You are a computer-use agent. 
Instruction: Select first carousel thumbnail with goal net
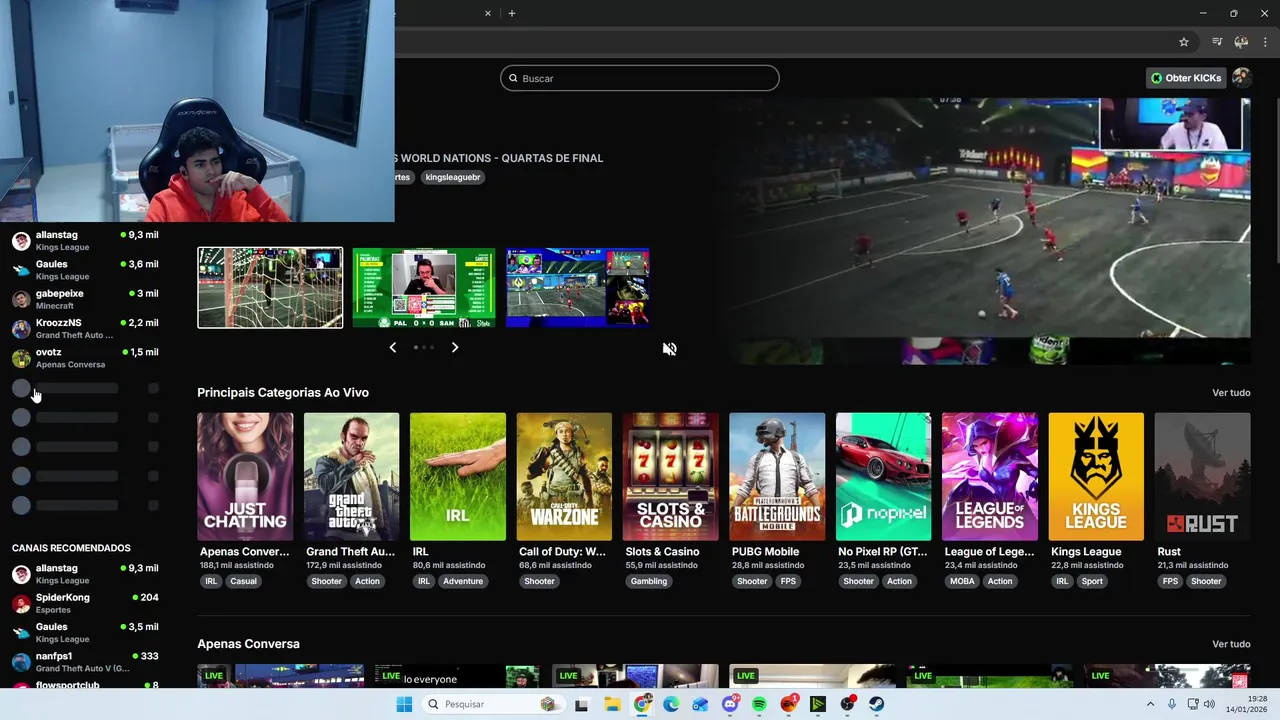click(x=270, y=288)
